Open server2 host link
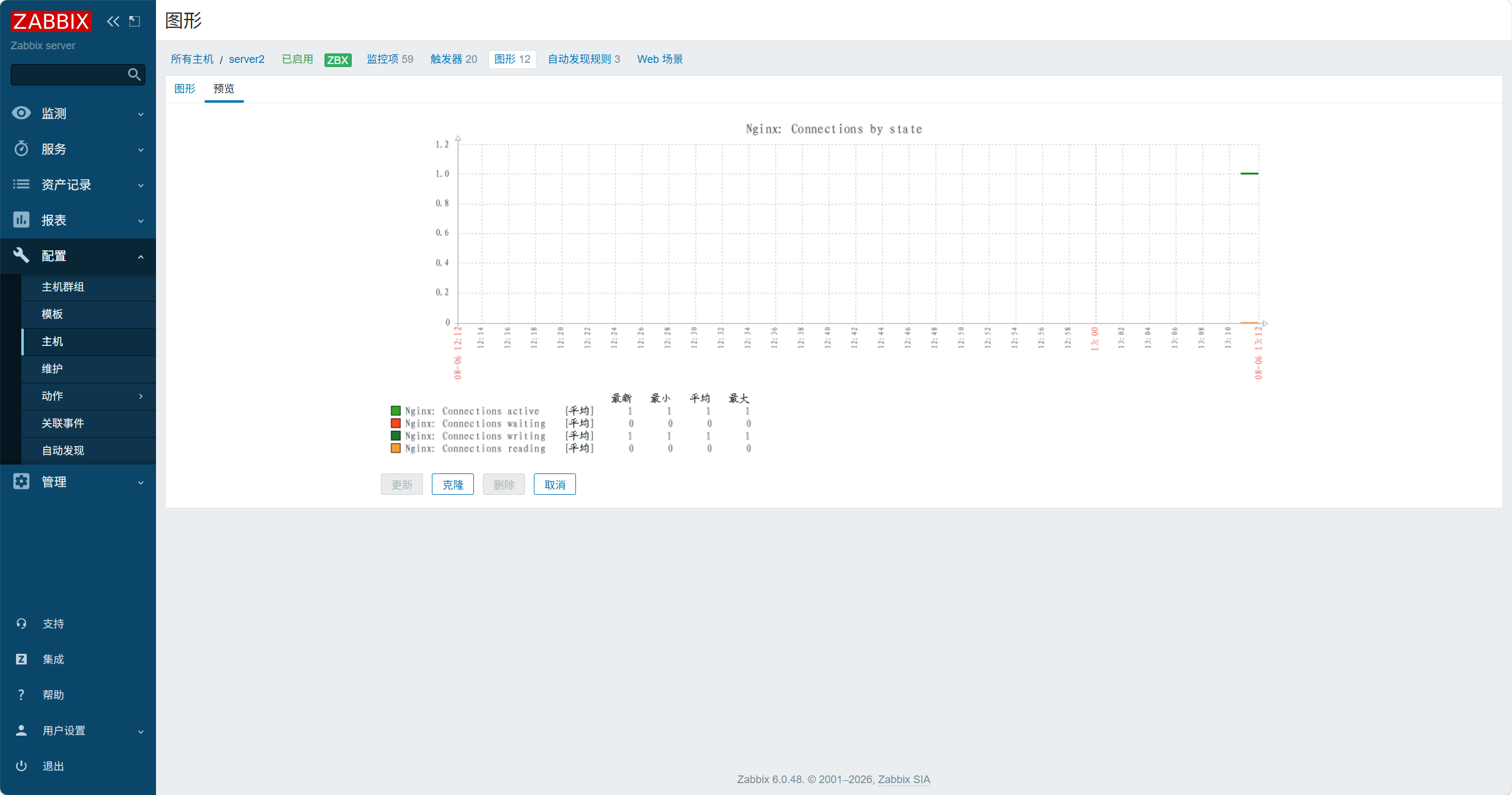 [247, 59]
